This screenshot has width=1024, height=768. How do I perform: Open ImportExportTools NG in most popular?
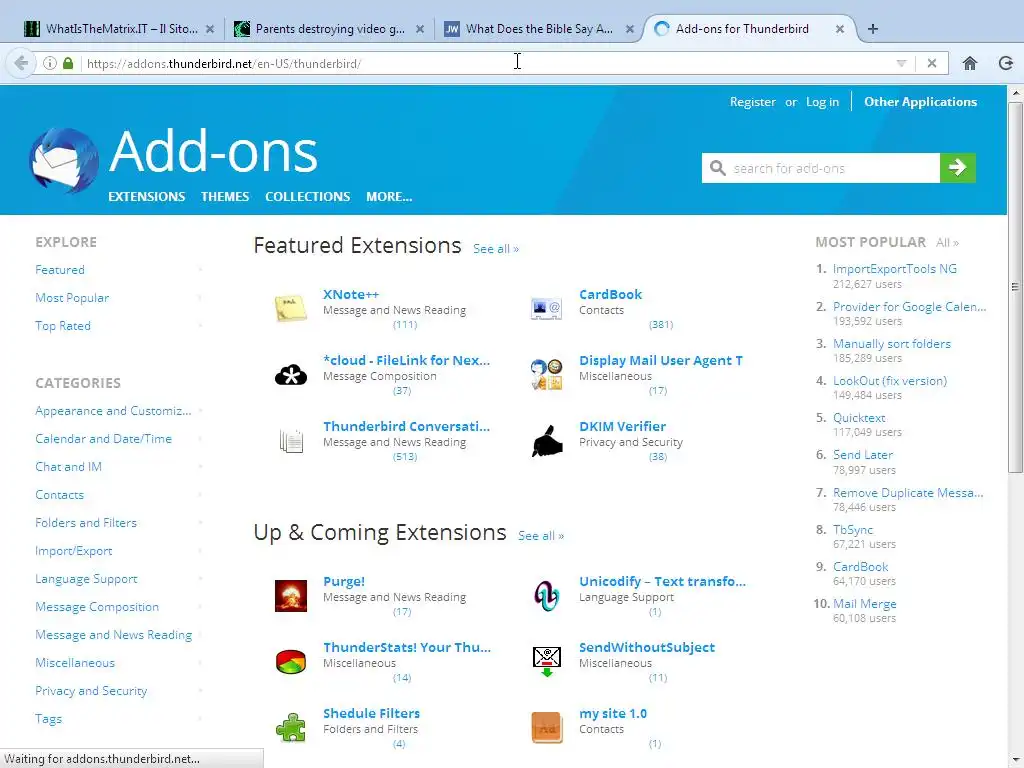(895, 269)
